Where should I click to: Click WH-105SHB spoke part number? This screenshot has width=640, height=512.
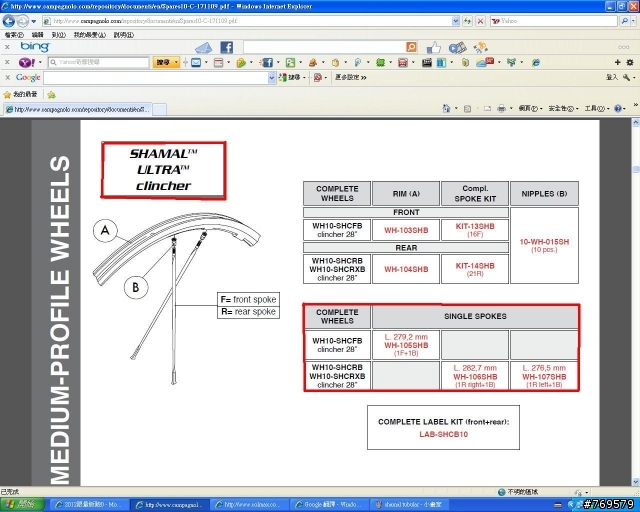(x=406, y=345)
